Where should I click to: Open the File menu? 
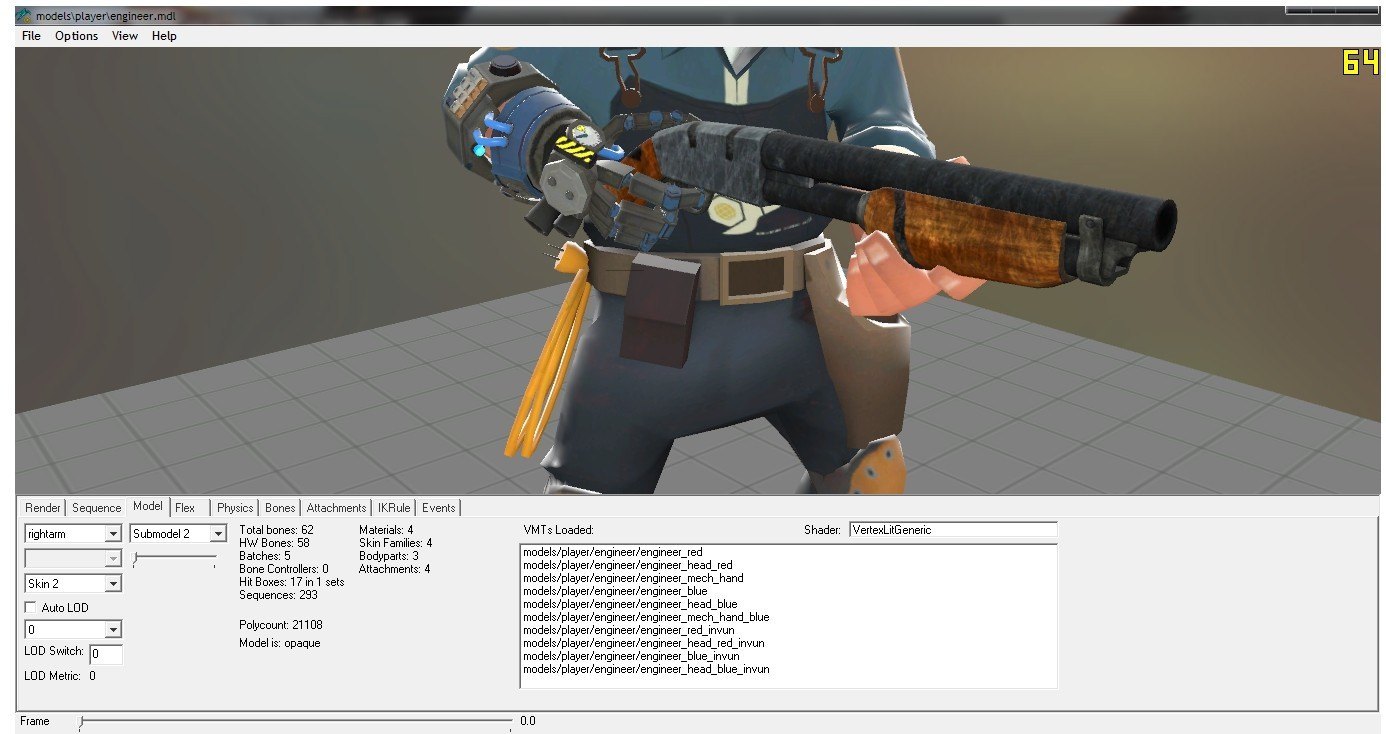click(x=31, y=36)
